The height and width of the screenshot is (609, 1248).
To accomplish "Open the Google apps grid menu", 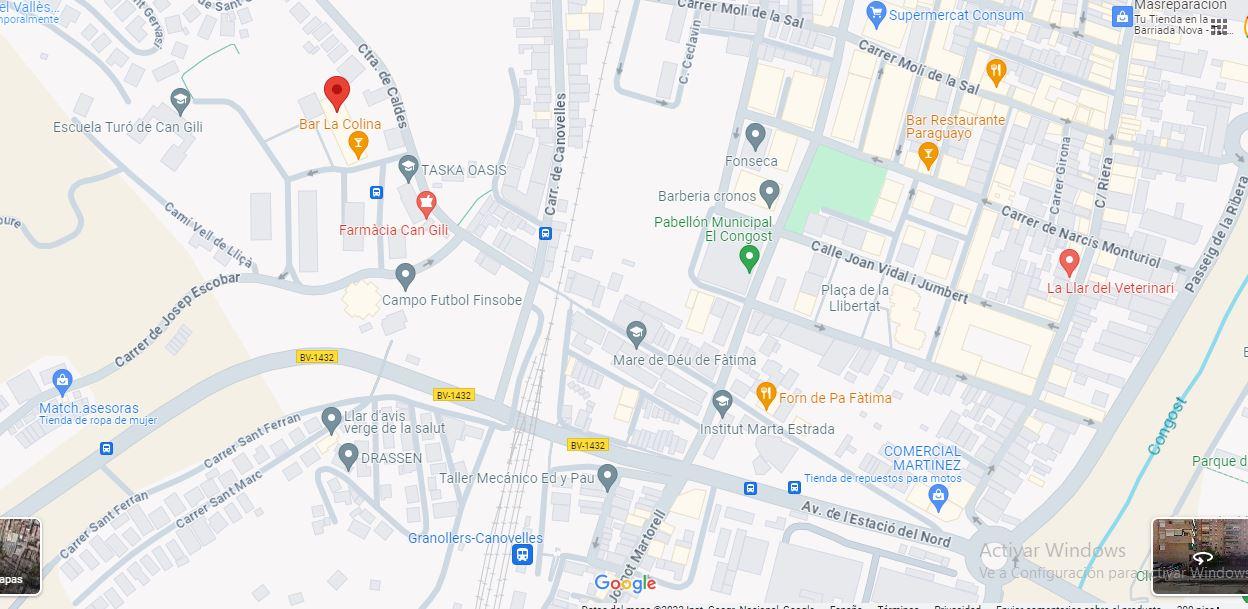I will [1218, 27].
